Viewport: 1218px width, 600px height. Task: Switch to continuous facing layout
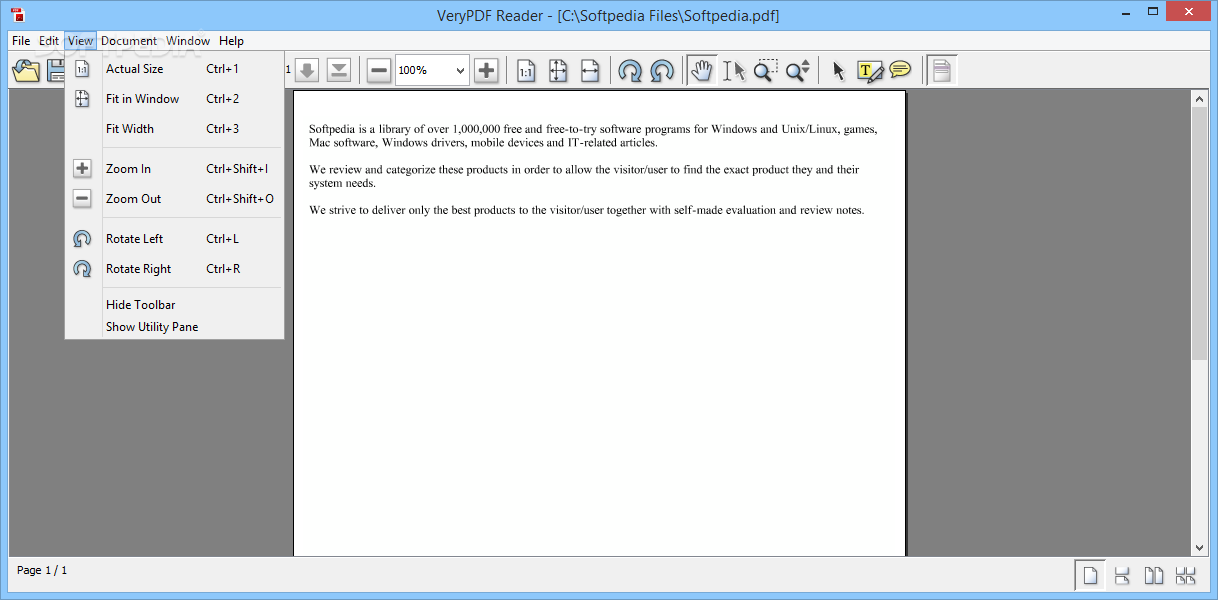point(1186,575)
